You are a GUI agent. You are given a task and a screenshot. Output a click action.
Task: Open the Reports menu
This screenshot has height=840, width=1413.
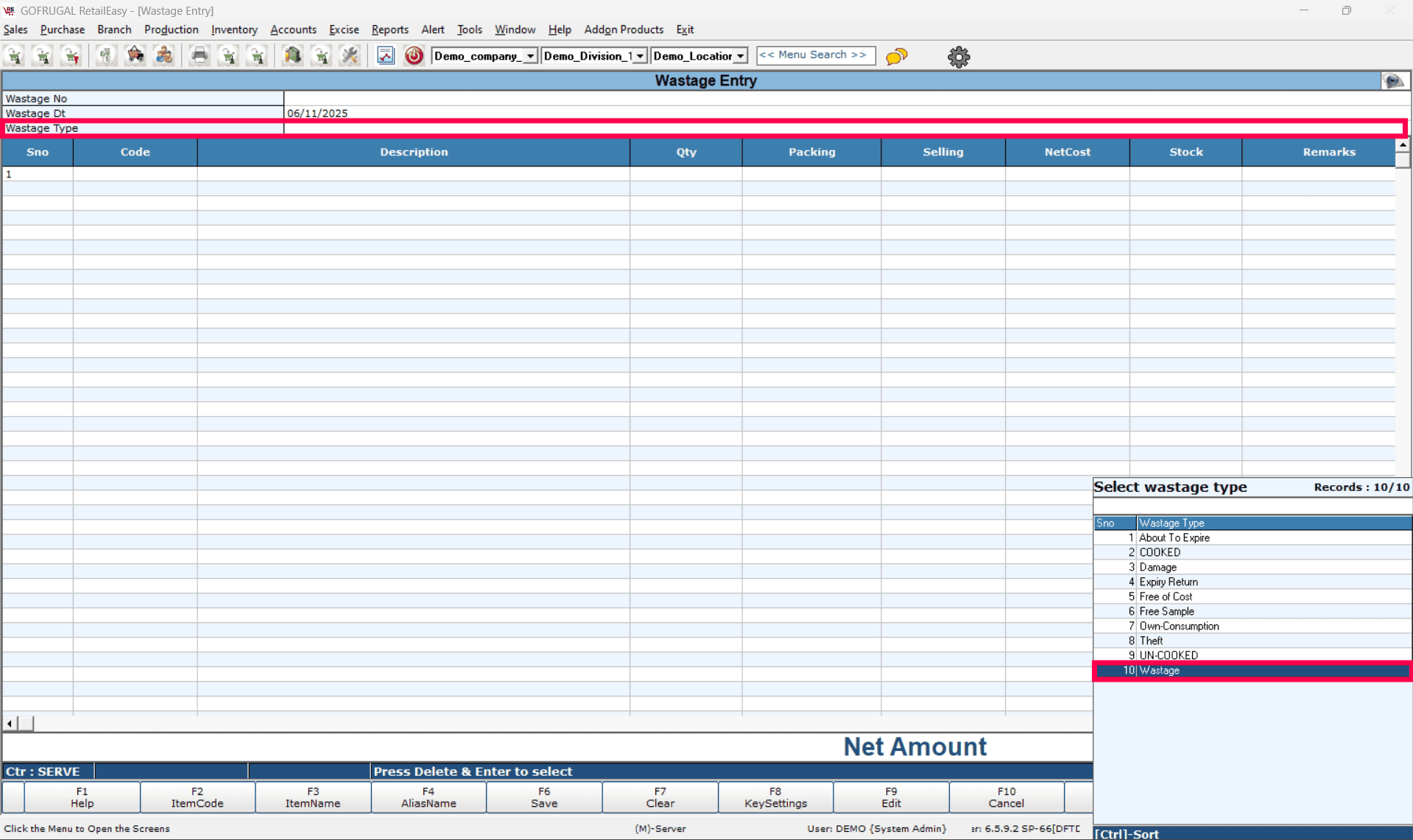pyautogui.click(x=390, y=29)
